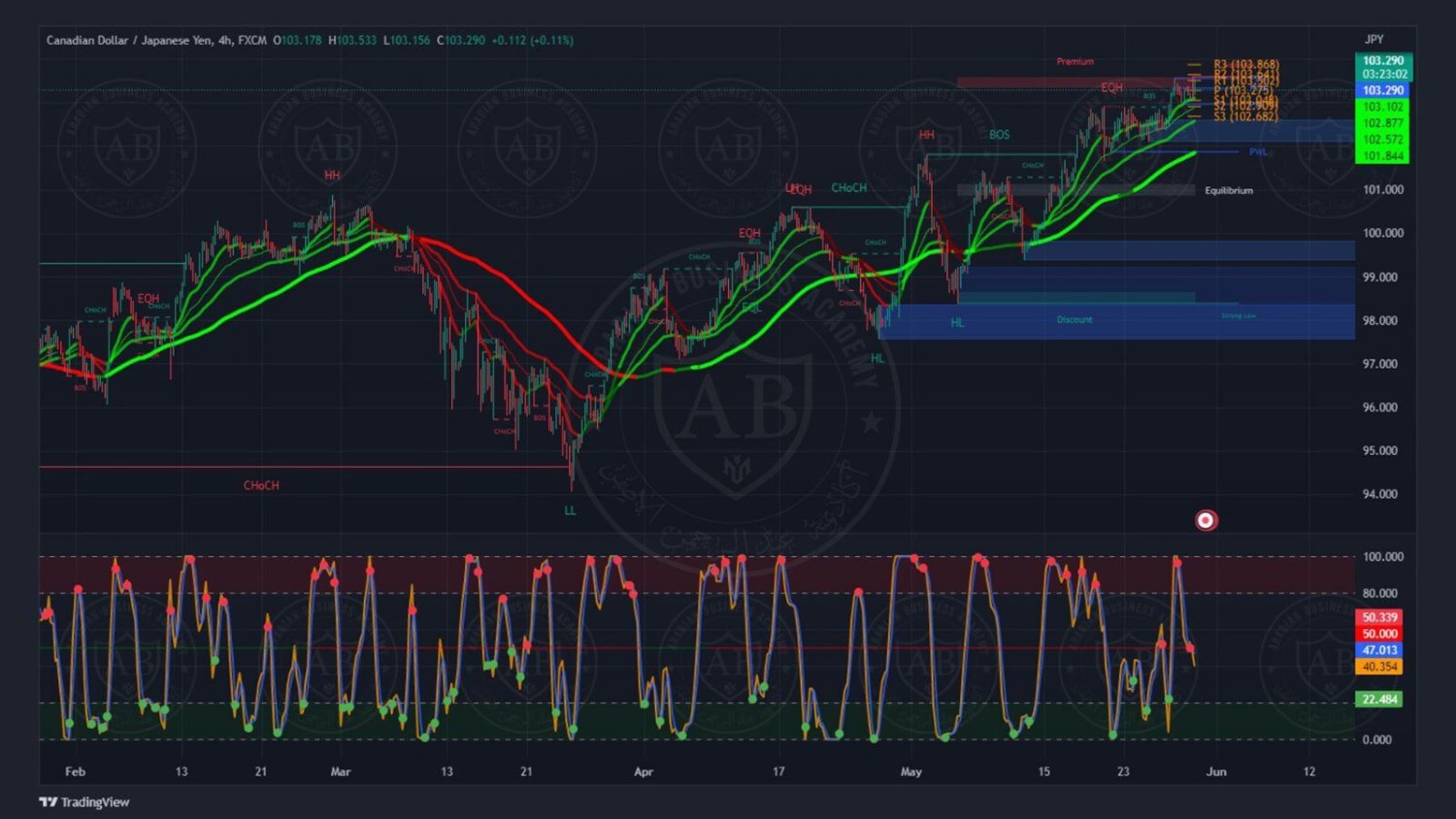Select the green 102.572 price label
This screenshot has height=819, width=1456.
click(x=1382, y=140)
